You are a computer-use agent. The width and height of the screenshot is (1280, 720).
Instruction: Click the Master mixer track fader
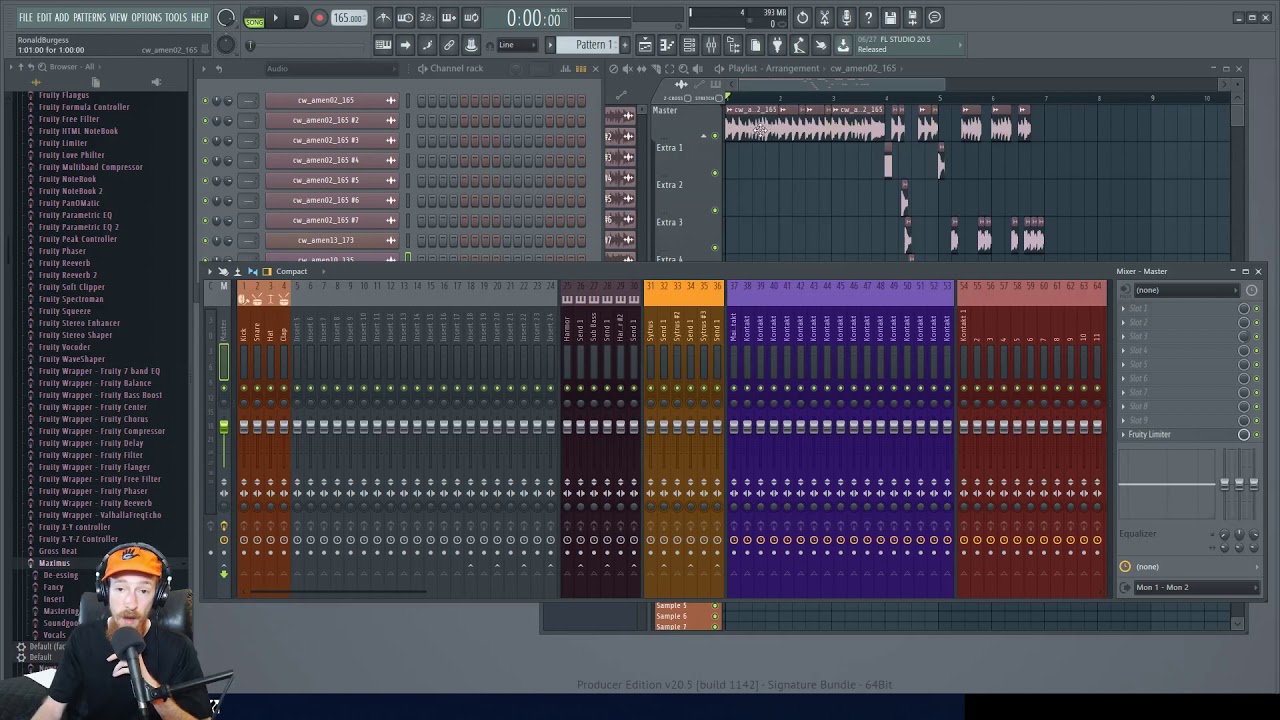click(223, 427)
